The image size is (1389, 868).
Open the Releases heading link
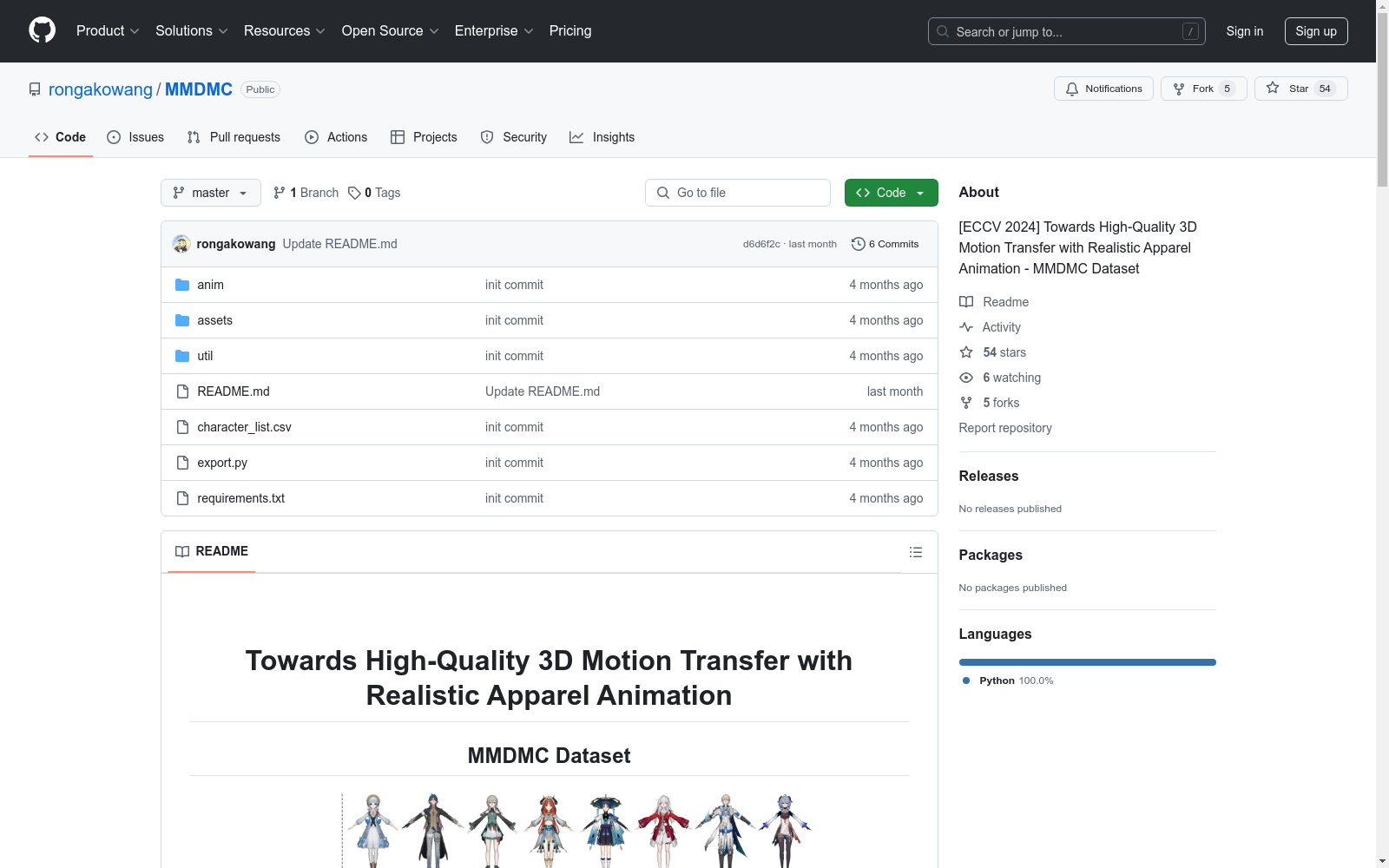(x=989, y=476)
